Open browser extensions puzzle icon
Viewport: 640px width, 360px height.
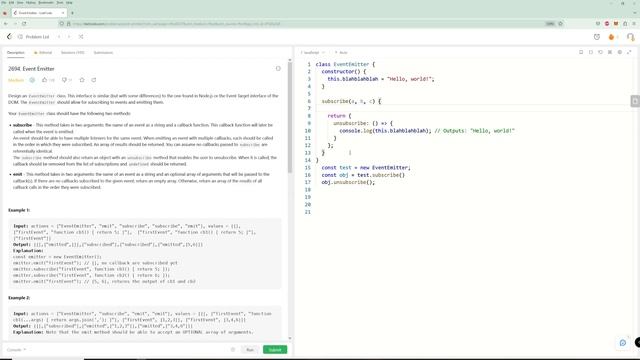625,24
